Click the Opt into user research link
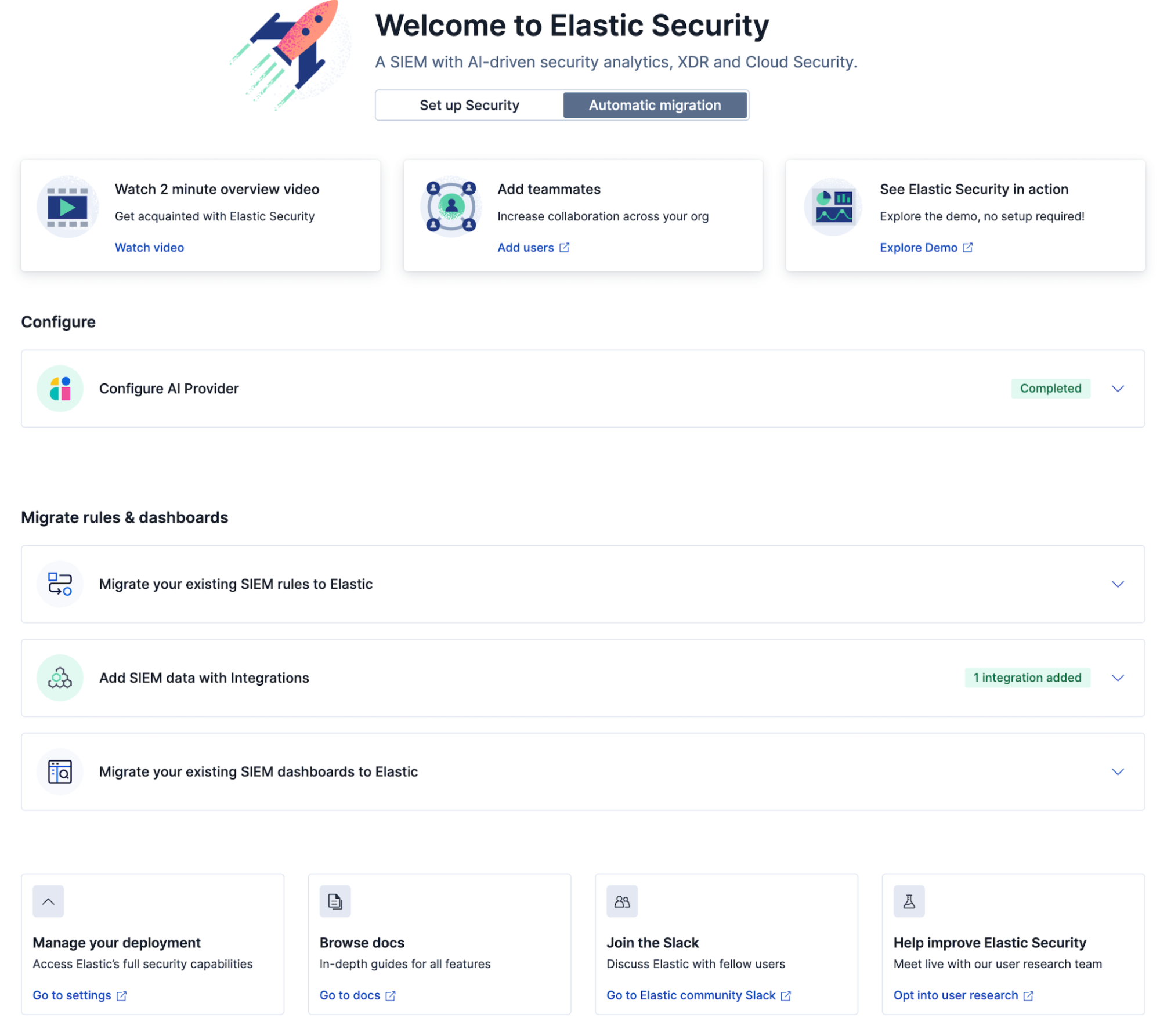 point(956,995)
